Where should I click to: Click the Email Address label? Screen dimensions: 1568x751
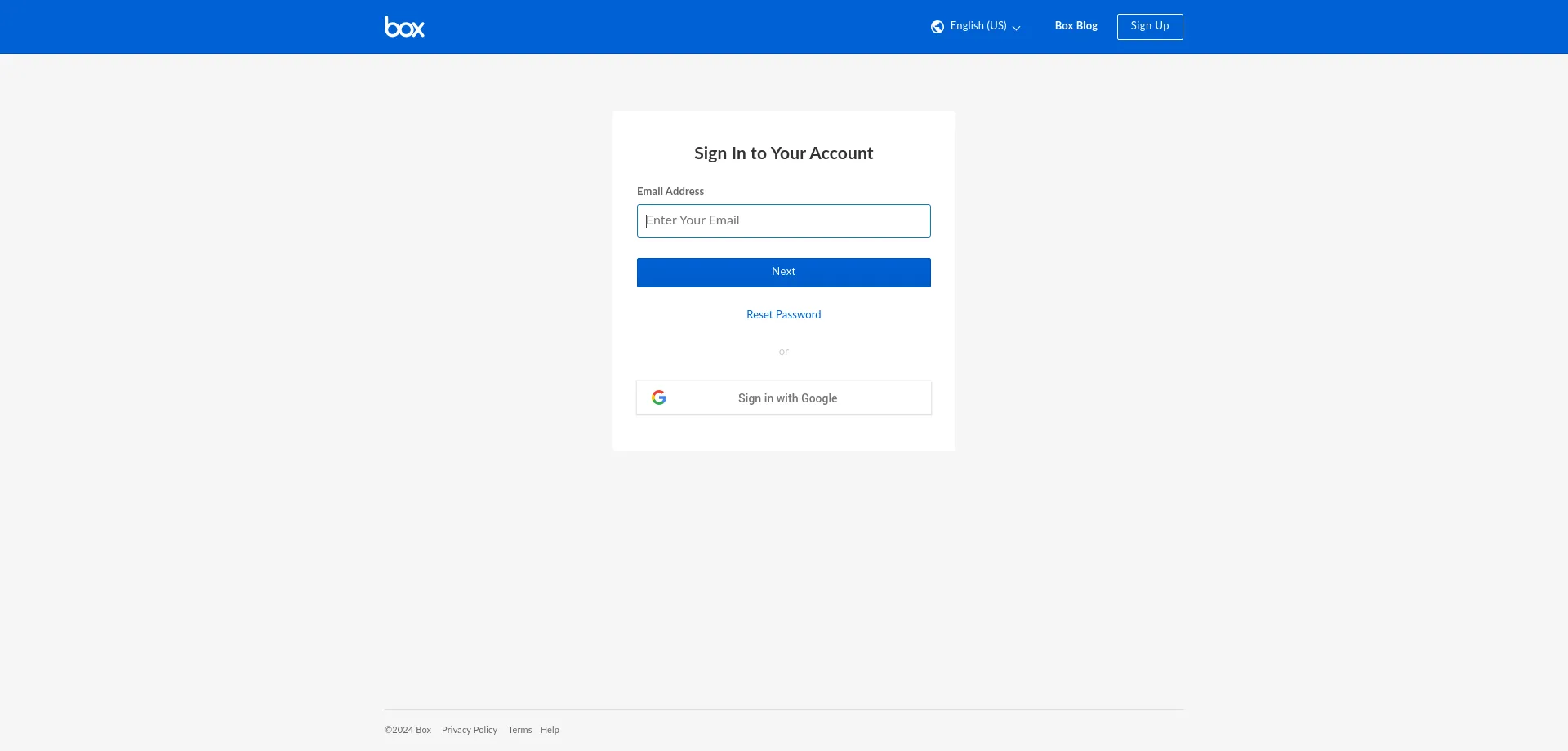(670, 192)
